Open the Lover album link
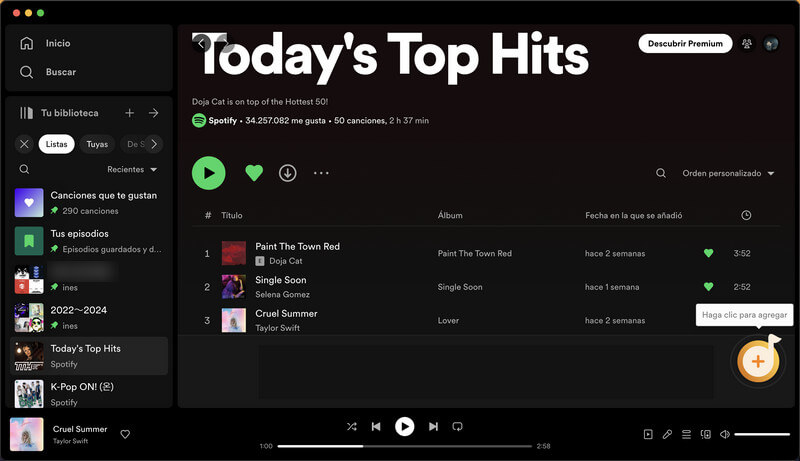 [x=448, y=321]
